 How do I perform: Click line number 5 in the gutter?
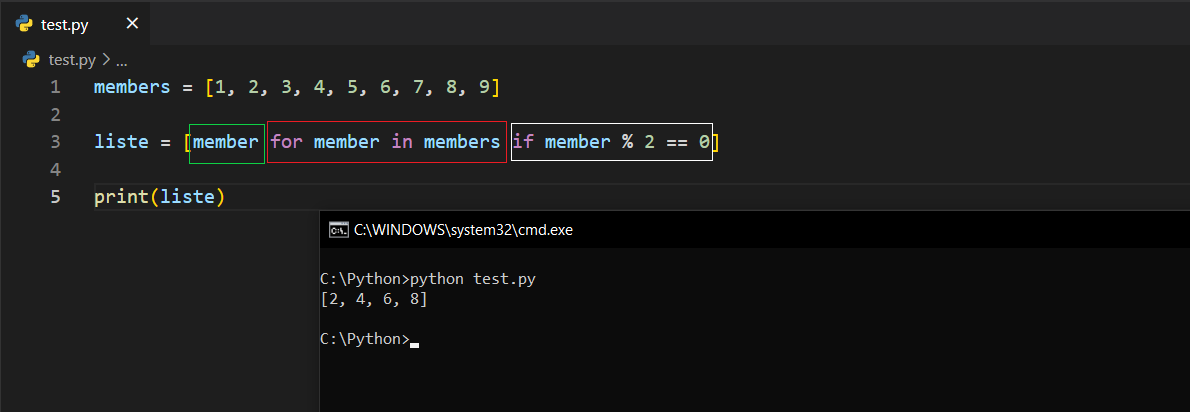pos(55,197)
